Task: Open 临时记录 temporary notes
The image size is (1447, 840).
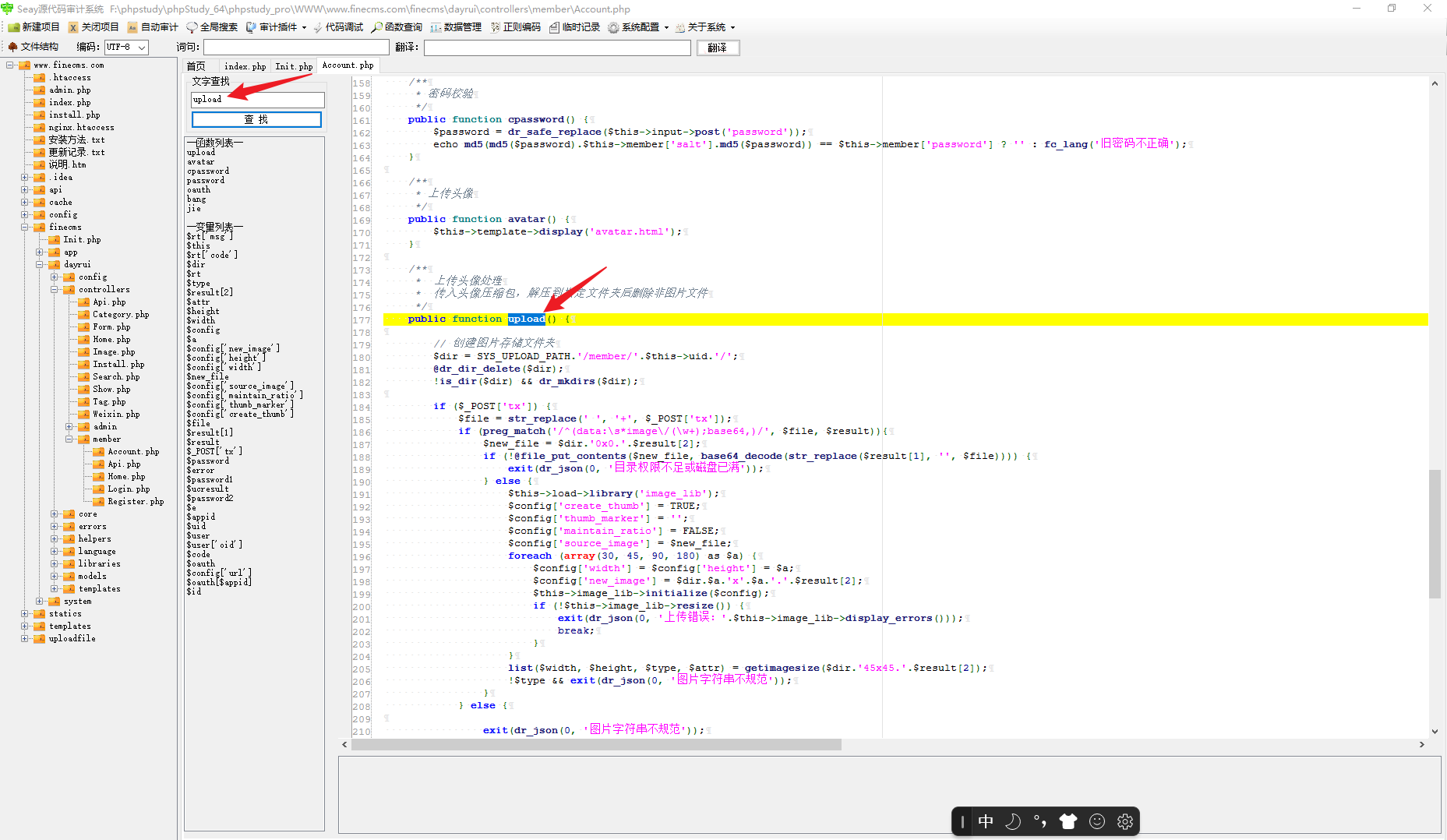Action: (x=575, y=27)
